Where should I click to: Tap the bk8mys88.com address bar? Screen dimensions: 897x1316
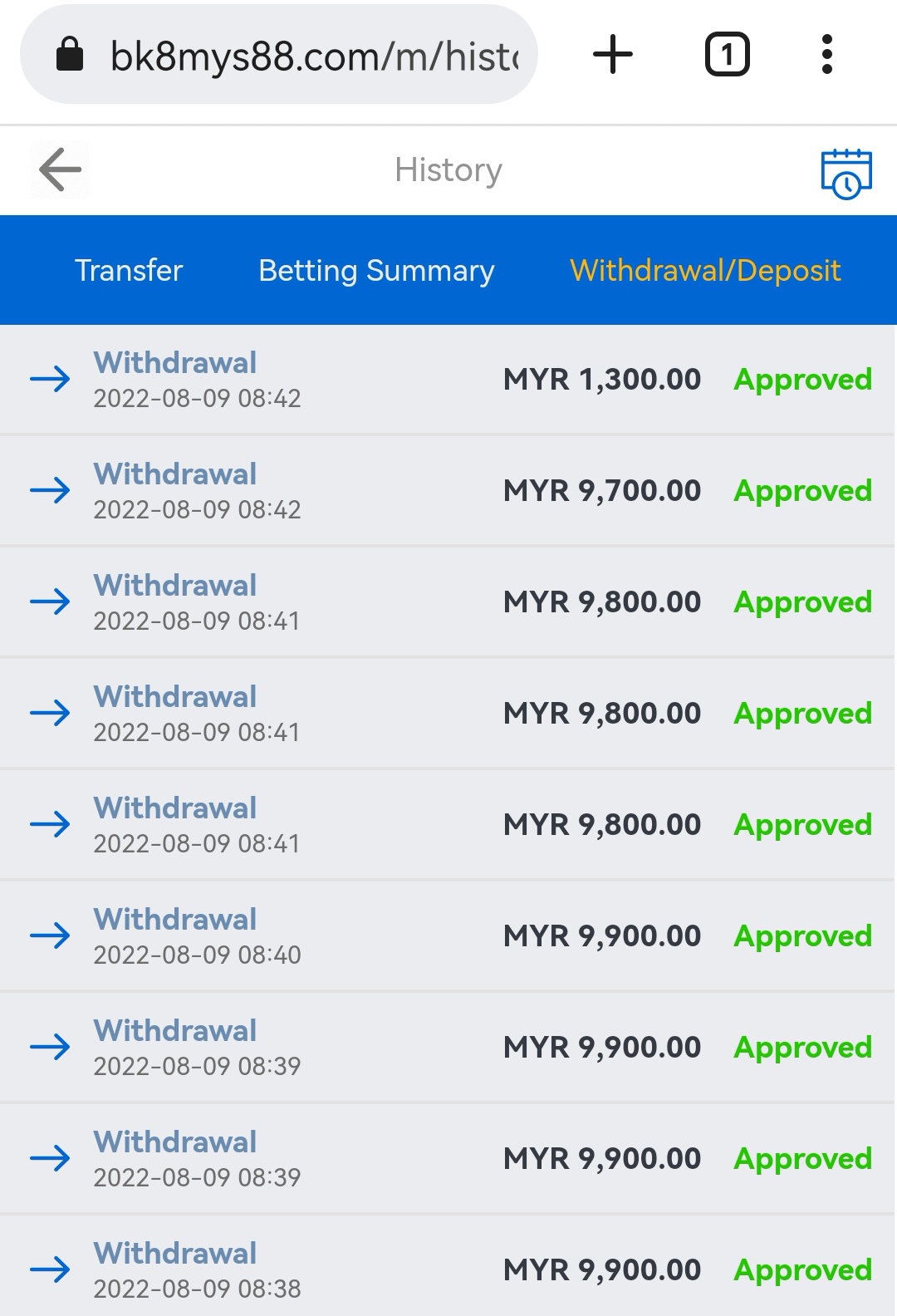click(314, 56)
